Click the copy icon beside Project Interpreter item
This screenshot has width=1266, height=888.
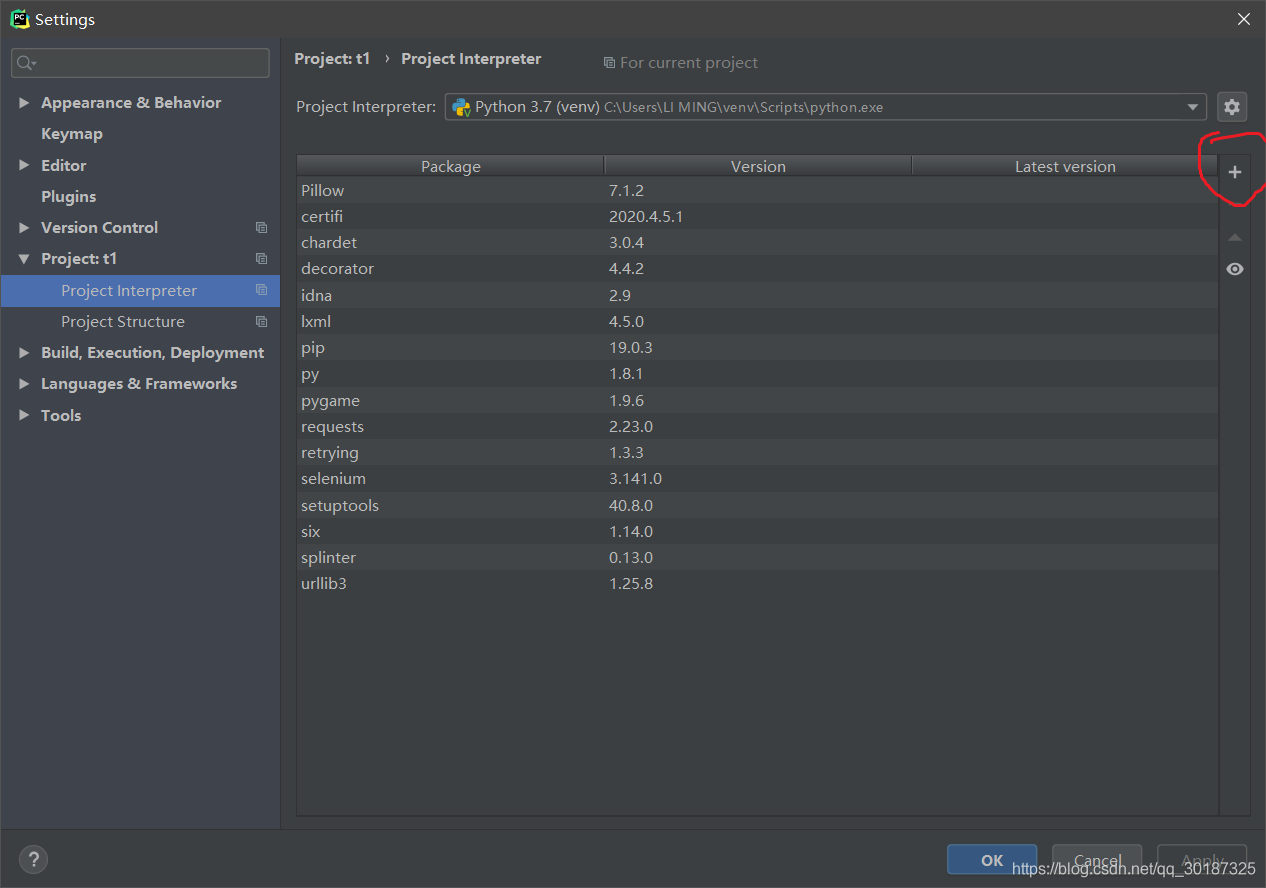pos(262,290)
